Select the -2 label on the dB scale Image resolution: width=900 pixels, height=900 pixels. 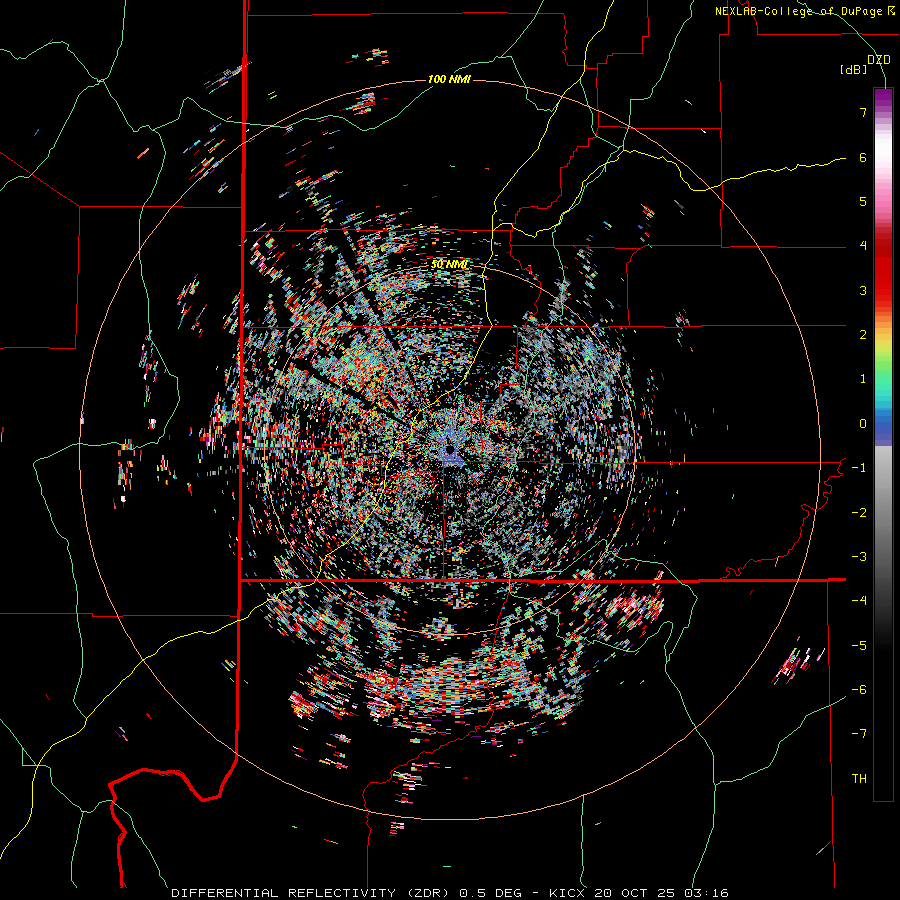pyautogui.click(x=859, y=513)
